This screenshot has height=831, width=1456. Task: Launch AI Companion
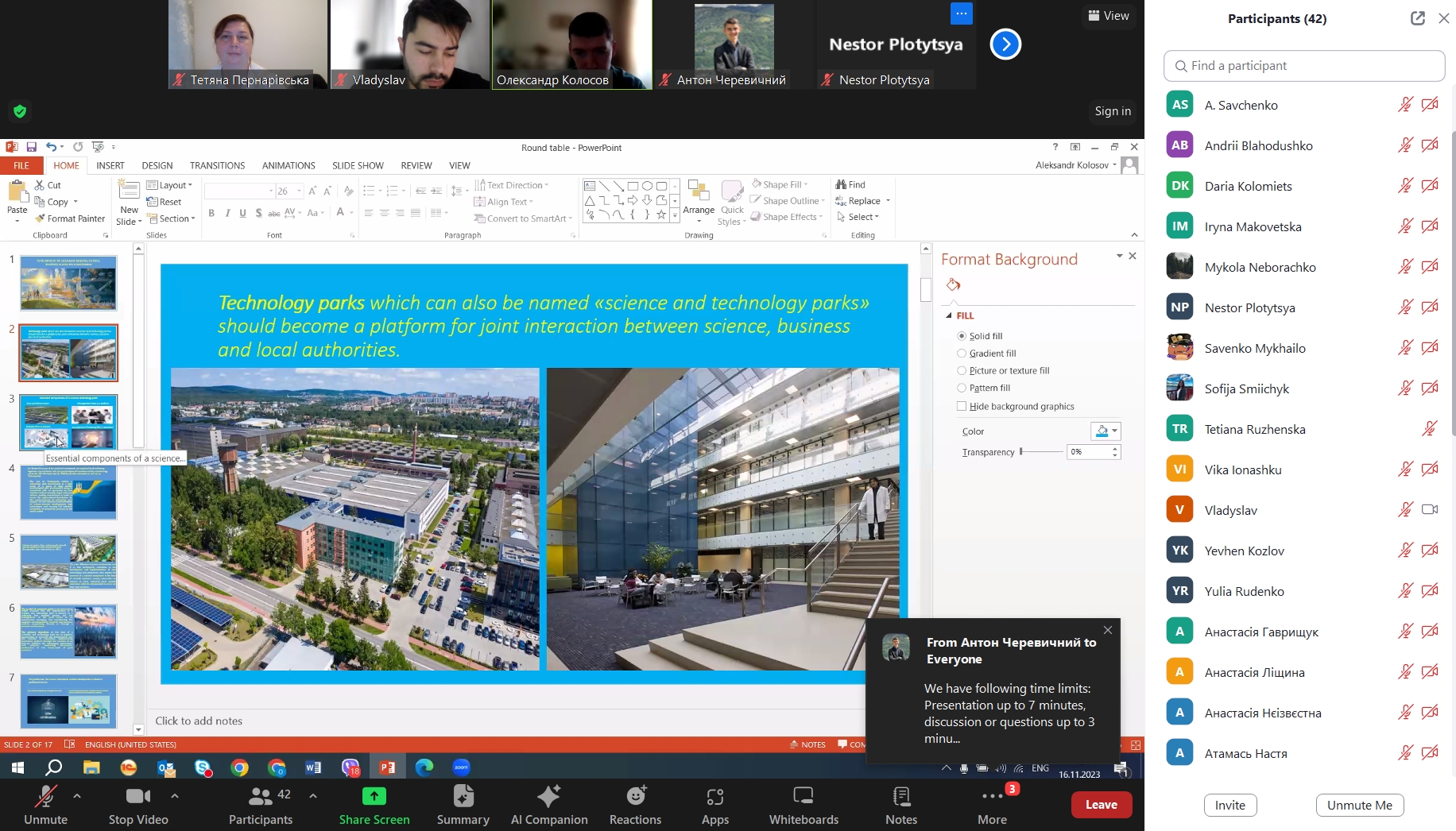click(549, 805)
